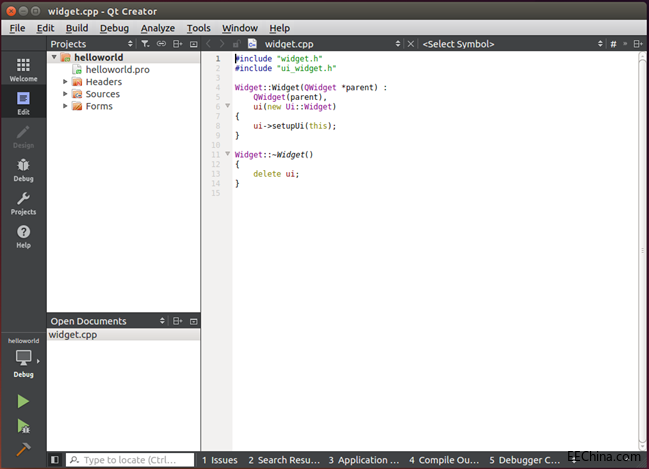Build the project with hammer icon
The height and width of the screenshot is (469, 649).
pos(23,449)
